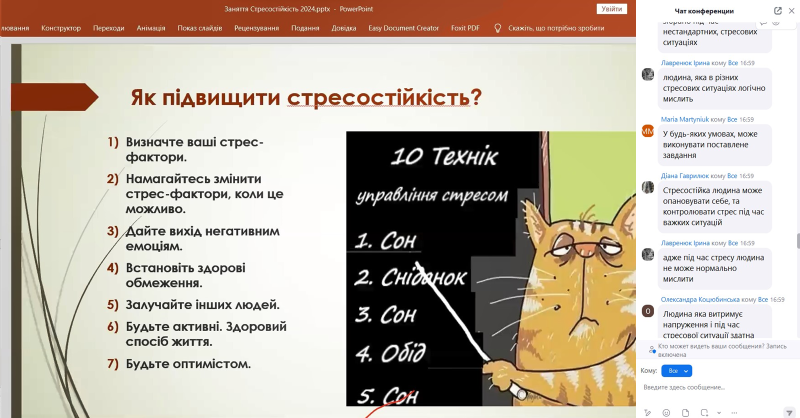The width and height of the screenshot is (800, 418).
Task: Click message 'У будь-яких умовах, може виконувати поставлене завдання'
Action: pos(714,145)
